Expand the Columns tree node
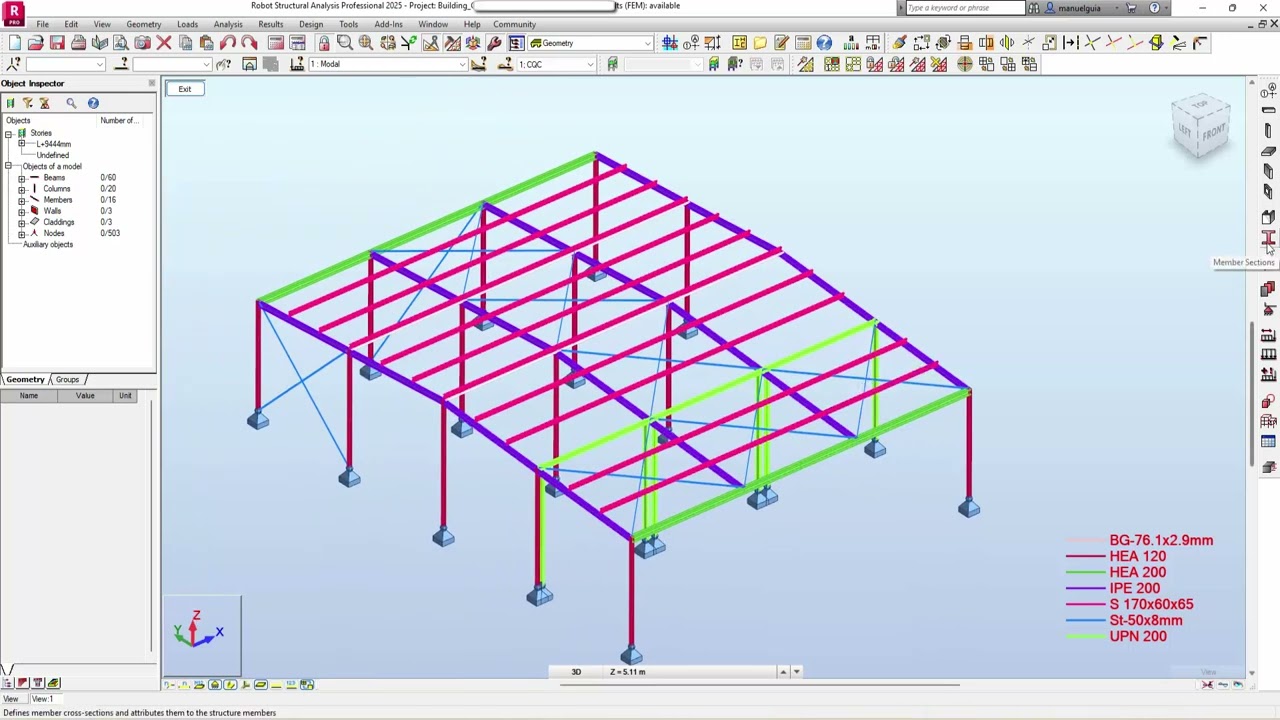 (x=21, y=189)
